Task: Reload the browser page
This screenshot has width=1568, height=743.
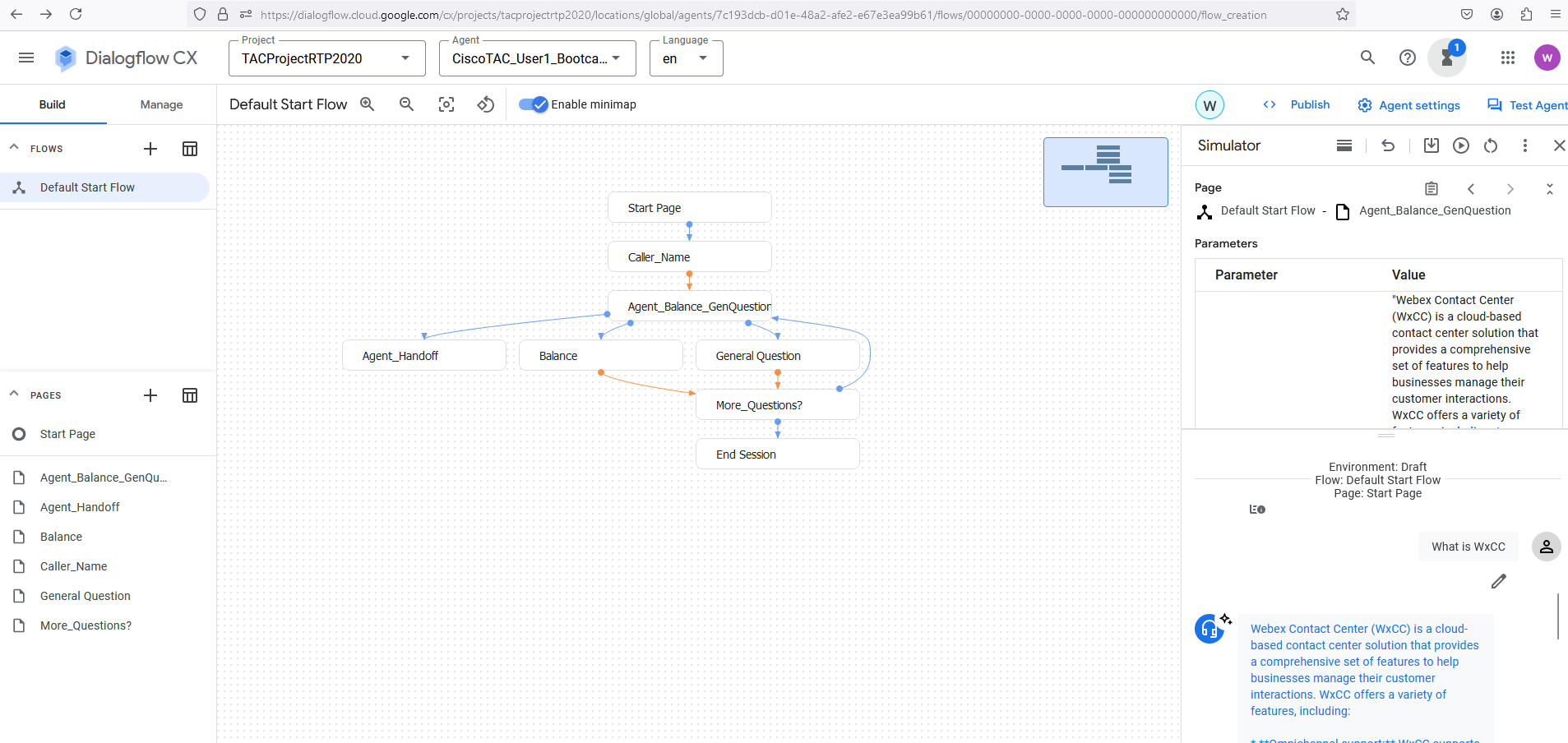Action: (x=76, y=14)
